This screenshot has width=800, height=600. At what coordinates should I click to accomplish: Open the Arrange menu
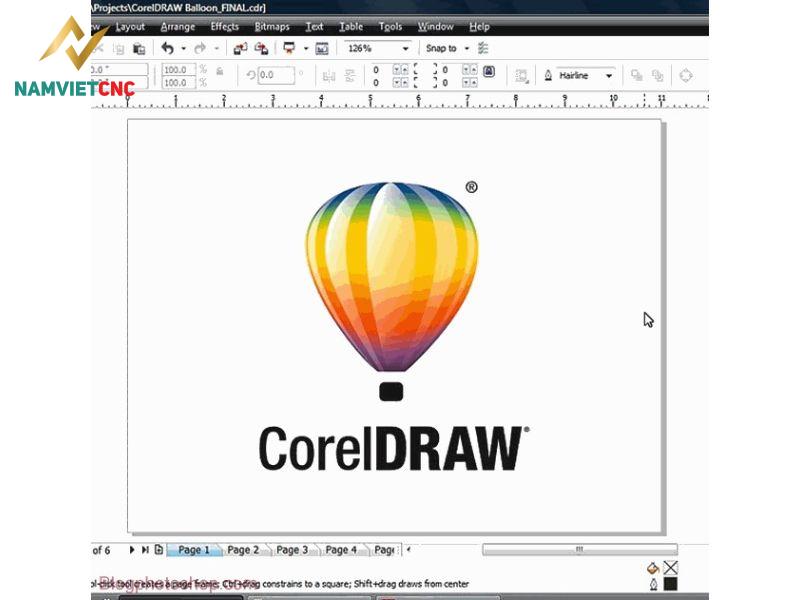pos(178,27)
